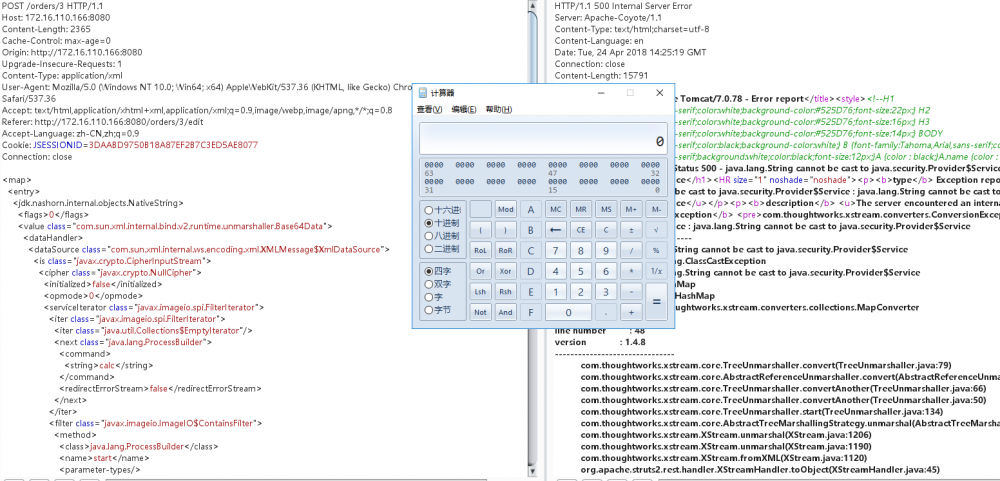
Task: Click 'HTTP/1.1 500 Internal Server Error' response line
Action: click(622, 6)
